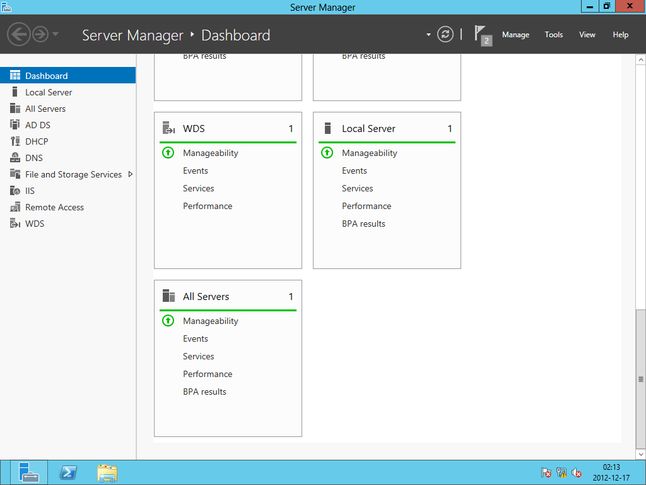This screenshot has width=646, height=485.
Task: Open WDS in the sidebar
Action: coord(68,224)
